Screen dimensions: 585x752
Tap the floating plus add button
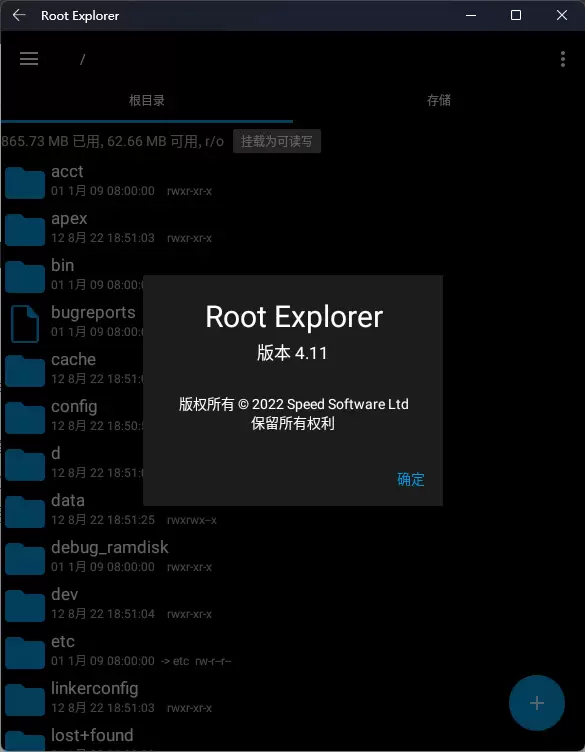537,703
